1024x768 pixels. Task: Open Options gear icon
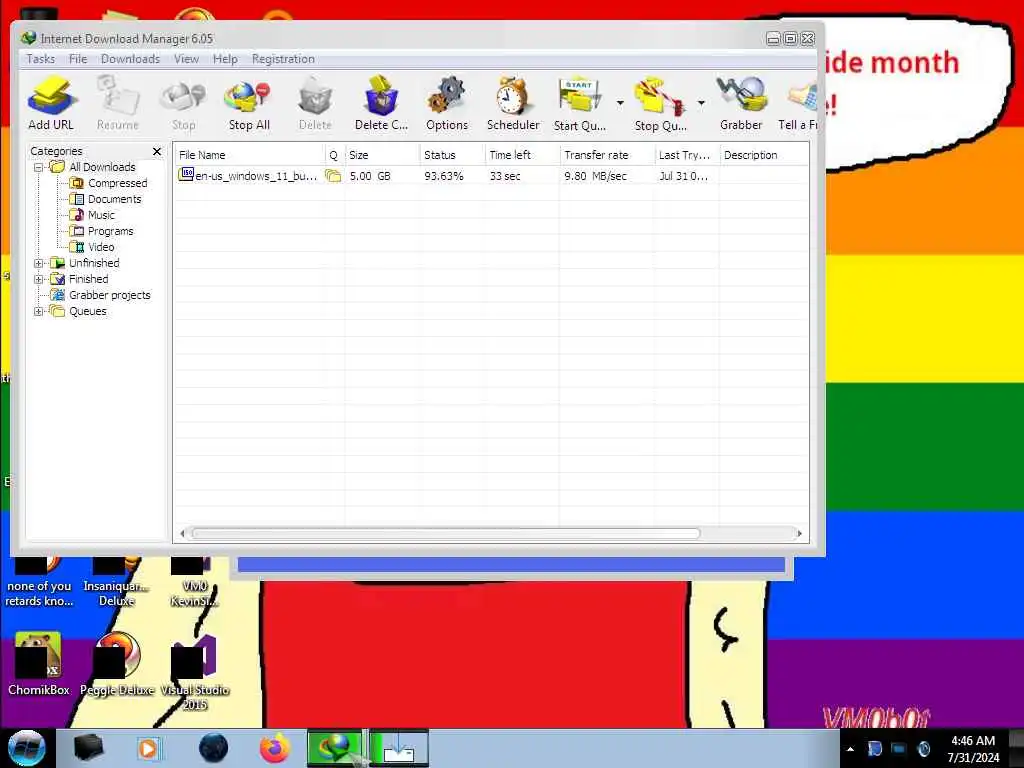(447, 103)
